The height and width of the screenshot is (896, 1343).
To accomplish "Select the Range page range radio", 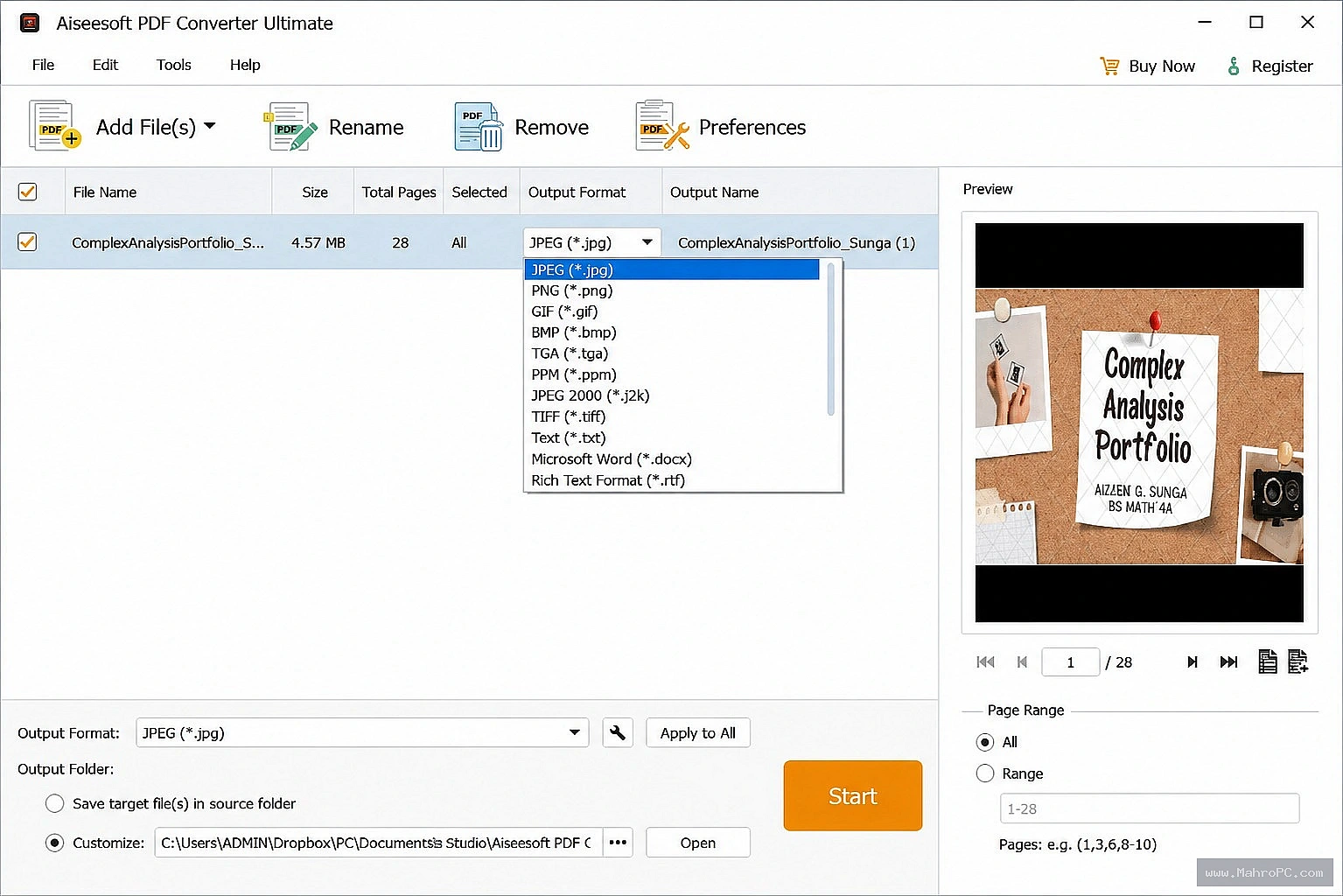I will [x=985, y=773].
